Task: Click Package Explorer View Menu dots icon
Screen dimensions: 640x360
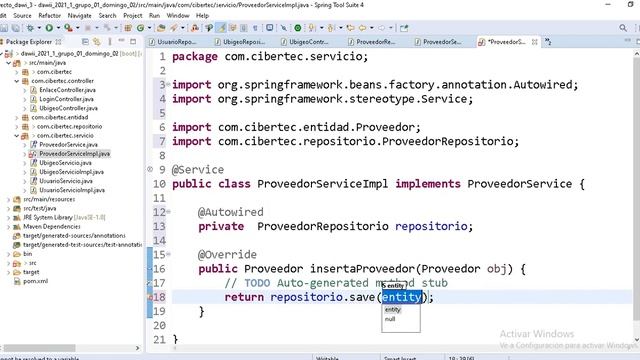Action: [109, 42]
